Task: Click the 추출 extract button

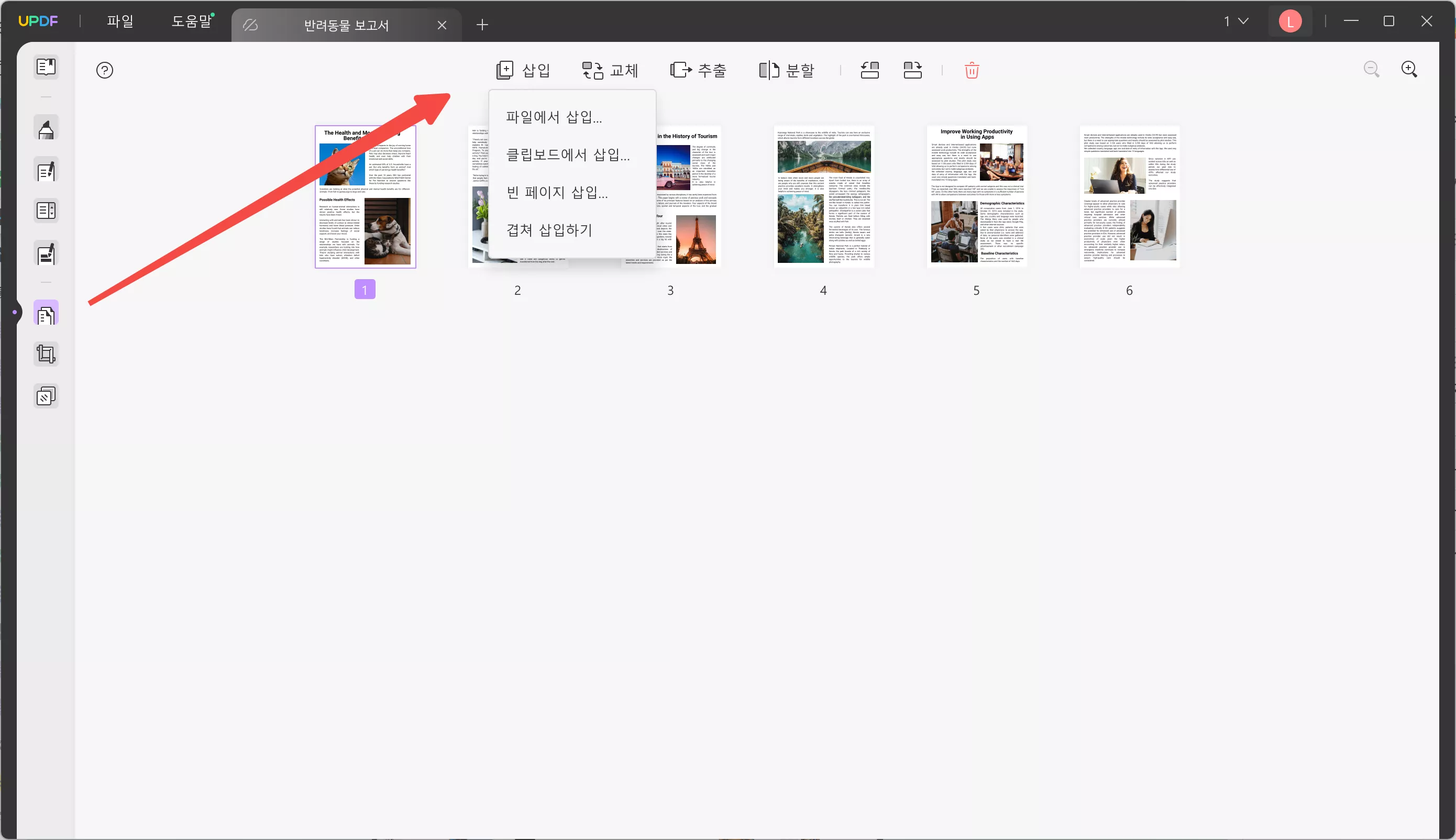Action: coord(698,70)
